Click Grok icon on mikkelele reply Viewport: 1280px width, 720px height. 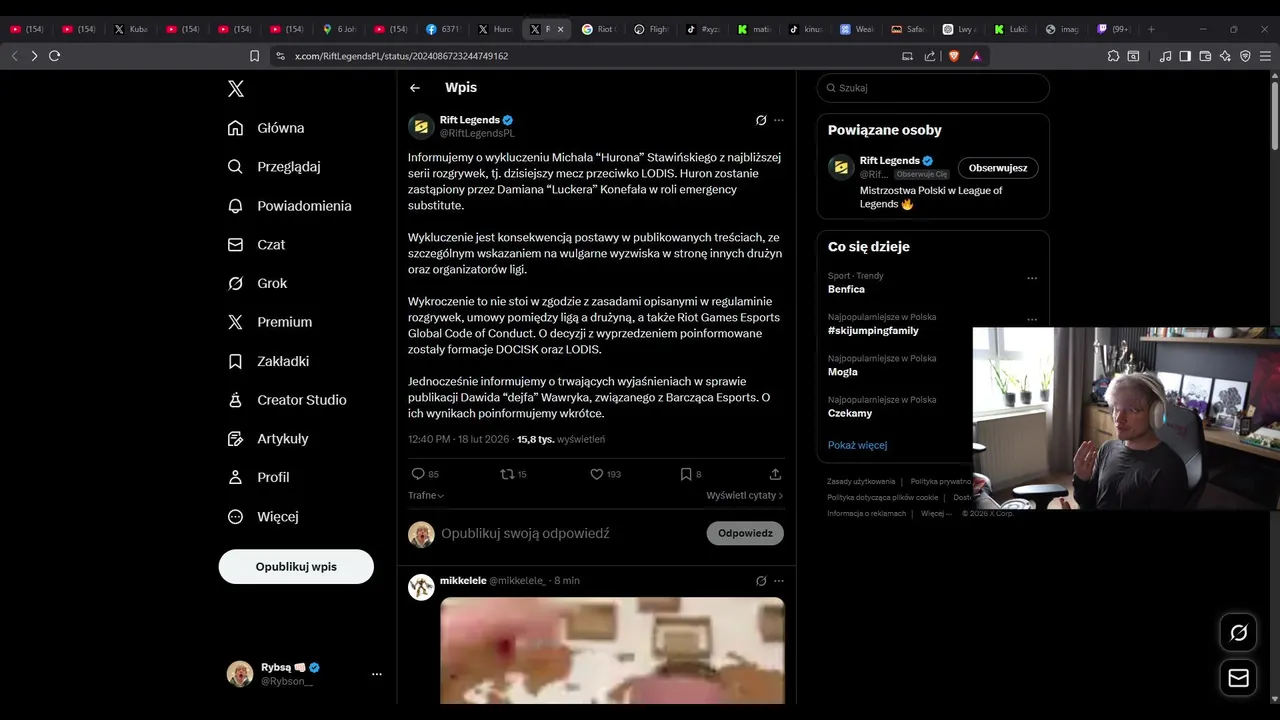(761, 581)
